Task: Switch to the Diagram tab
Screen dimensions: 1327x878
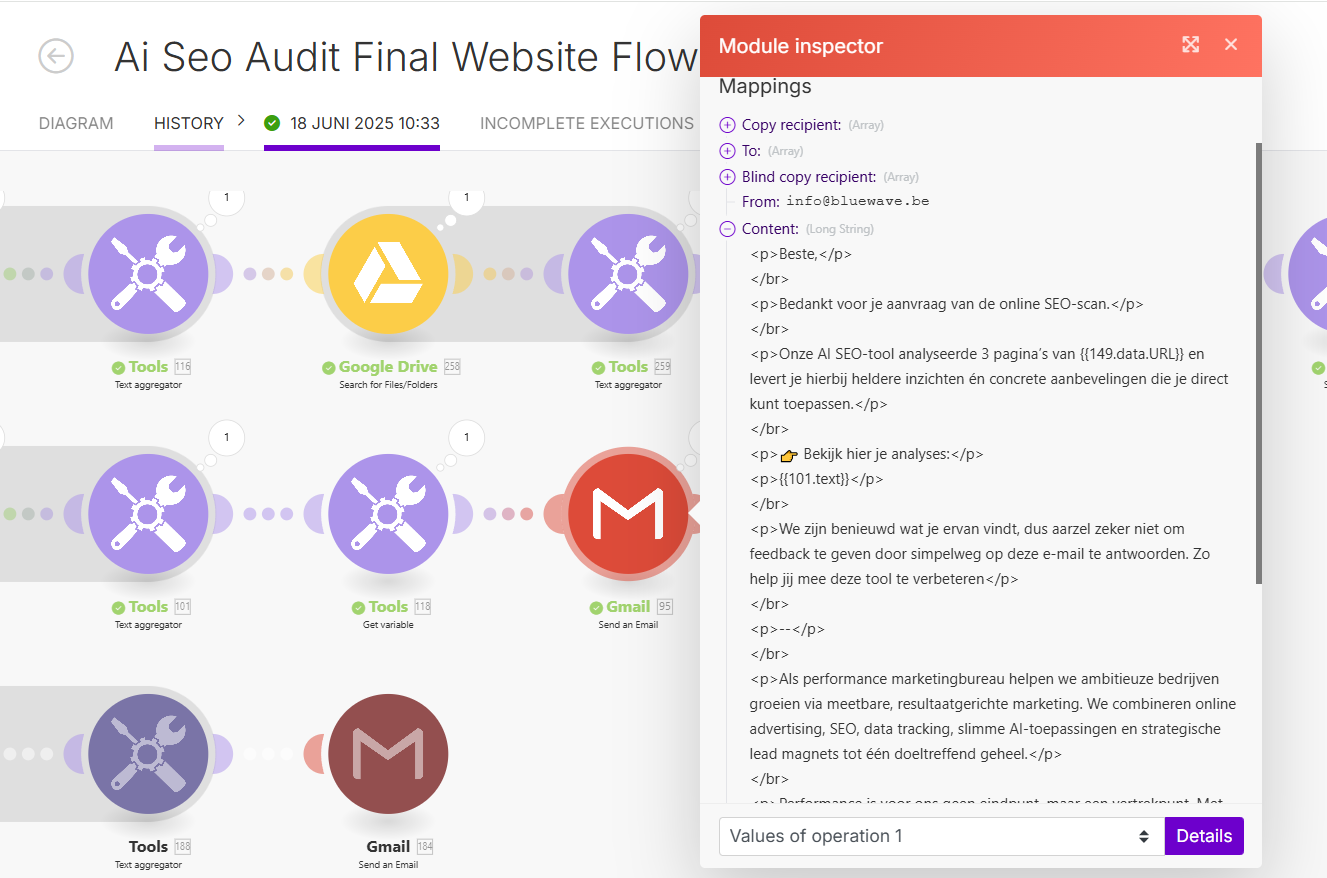Action: tap(76, 124)
